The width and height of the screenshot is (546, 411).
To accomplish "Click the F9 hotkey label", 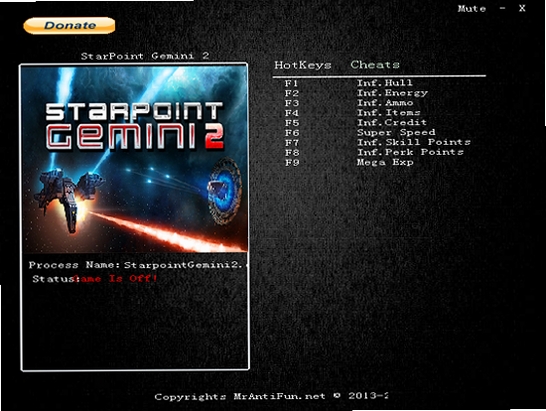I will 292,163.
